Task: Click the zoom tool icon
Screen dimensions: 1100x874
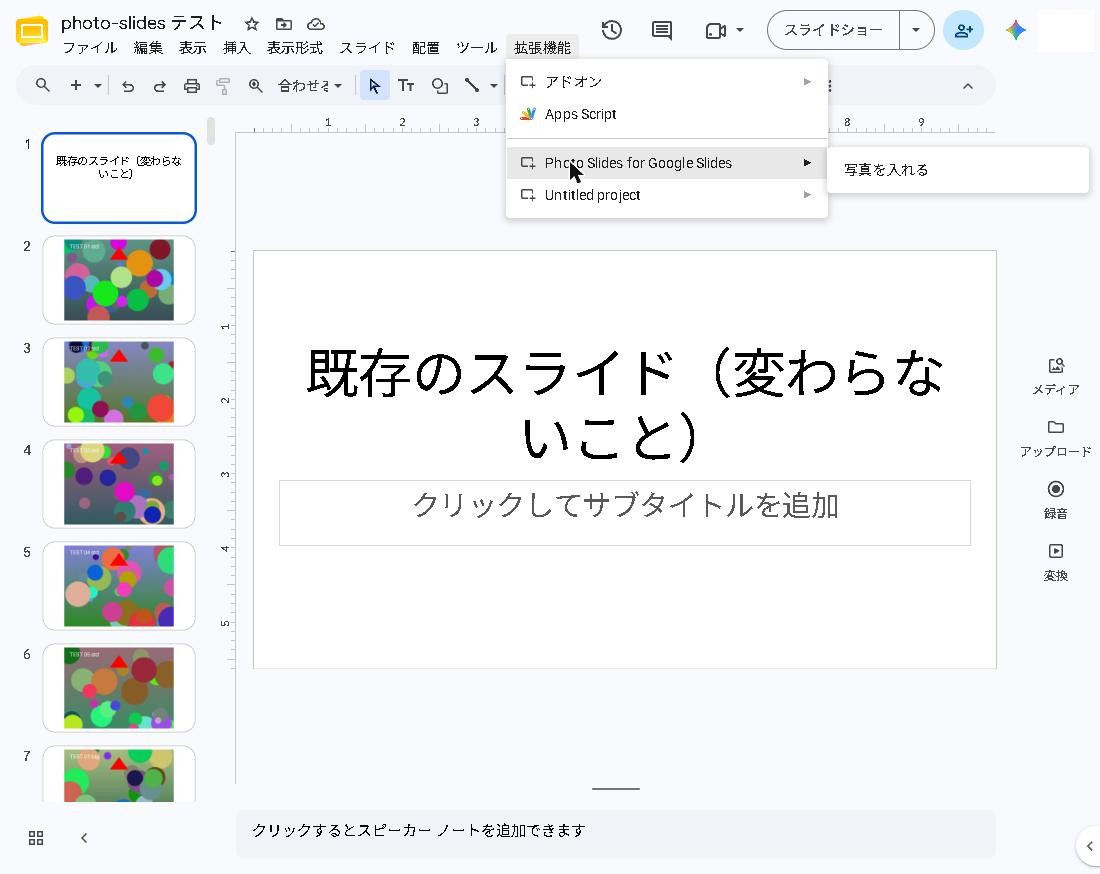Action: point(255,86)
